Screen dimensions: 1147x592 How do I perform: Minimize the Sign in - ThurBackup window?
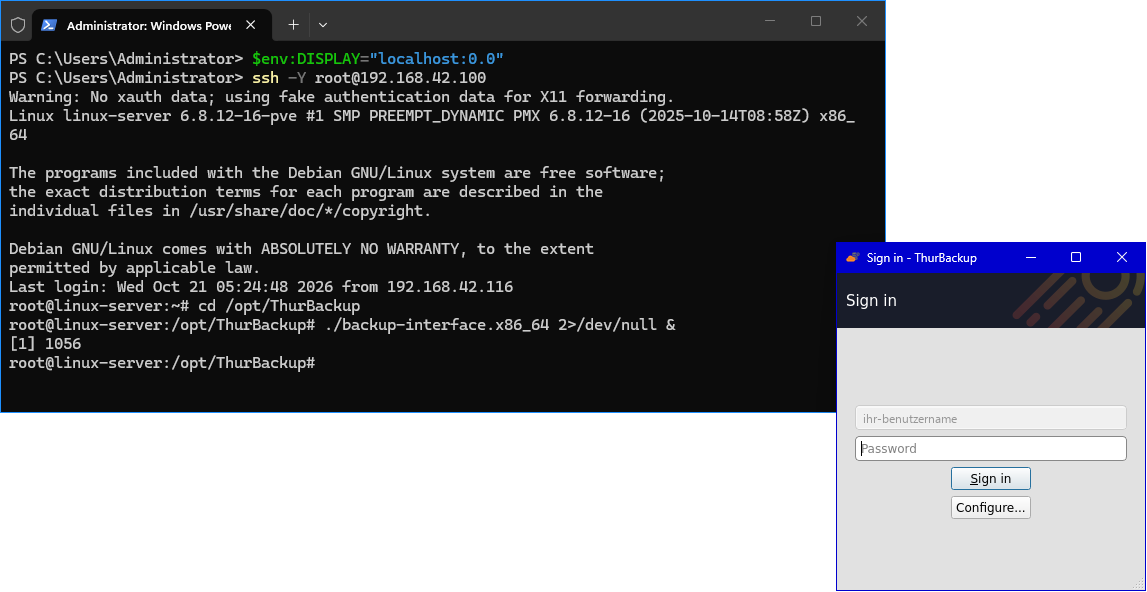pyautogui.click(x=1031, y=258)
